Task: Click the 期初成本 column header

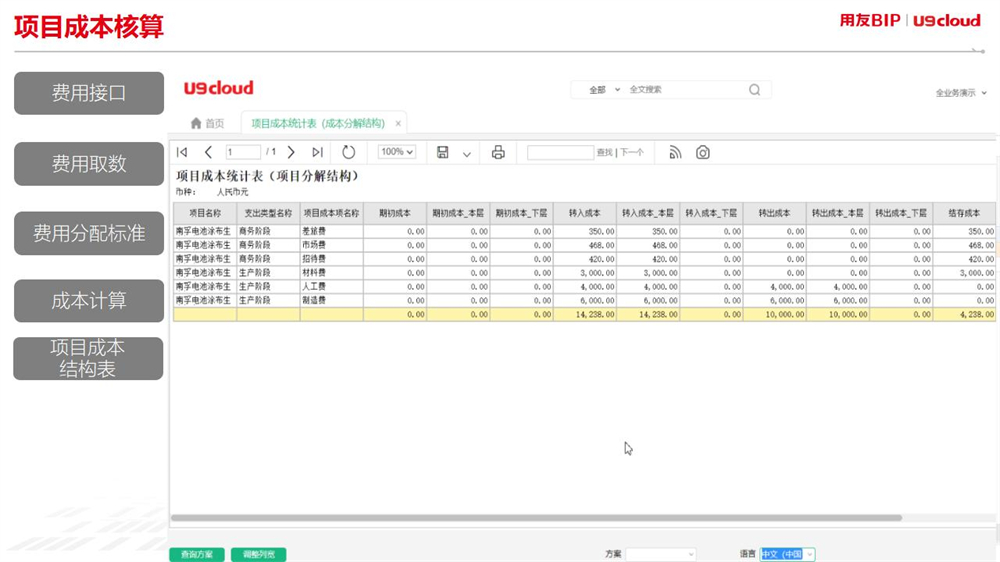Action: (395, 213)
